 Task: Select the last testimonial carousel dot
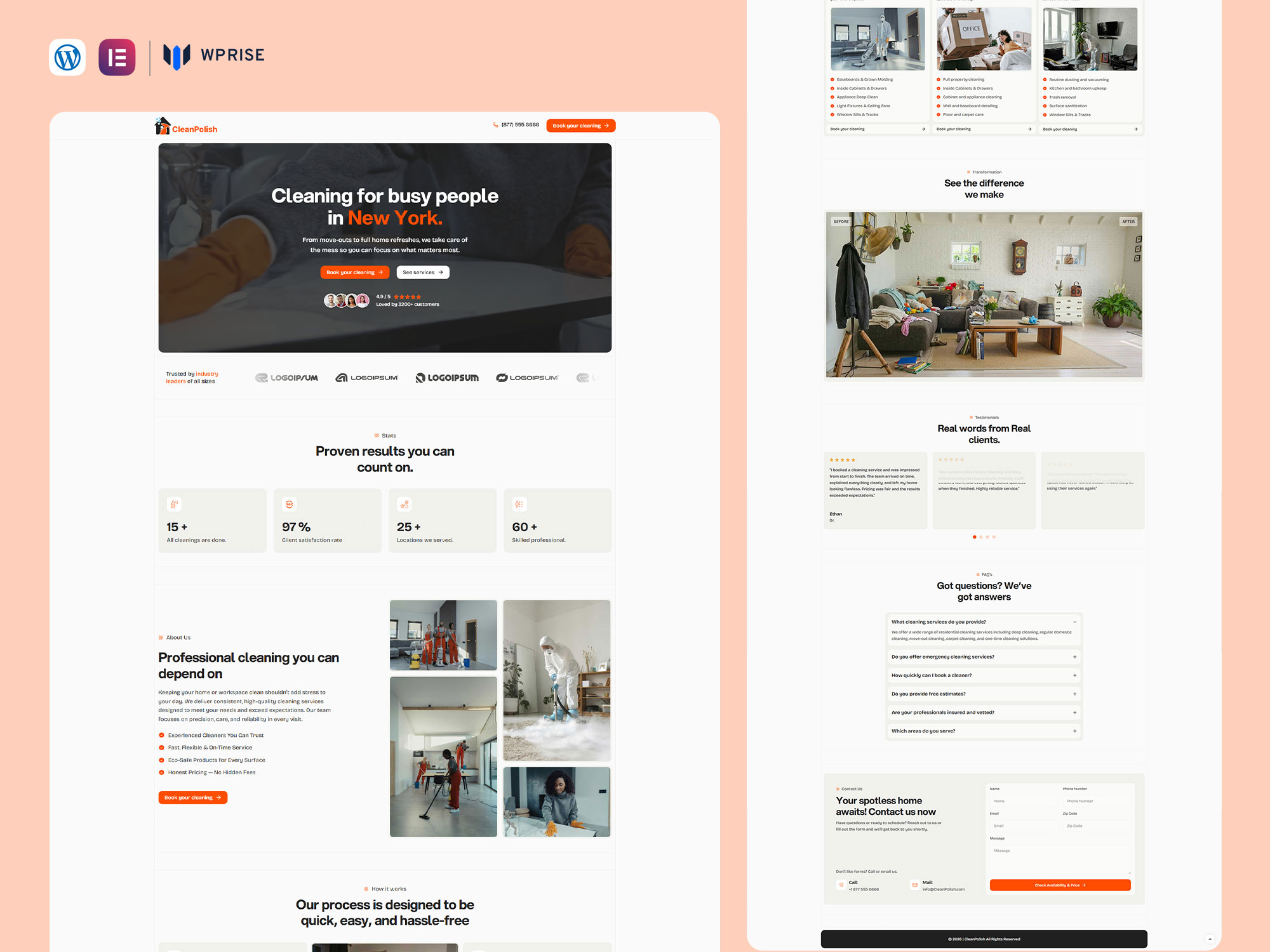click(994, 537)
